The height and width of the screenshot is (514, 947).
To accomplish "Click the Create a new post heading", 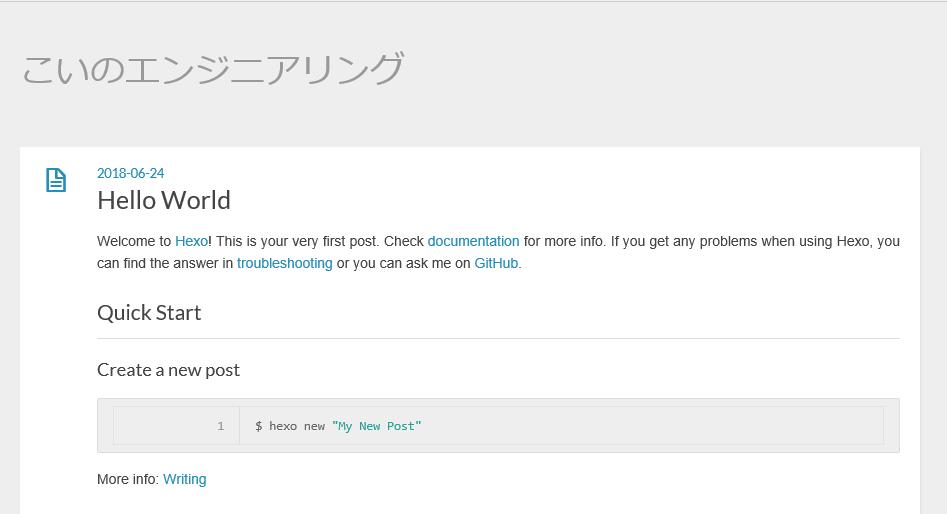I will [169, 370].
